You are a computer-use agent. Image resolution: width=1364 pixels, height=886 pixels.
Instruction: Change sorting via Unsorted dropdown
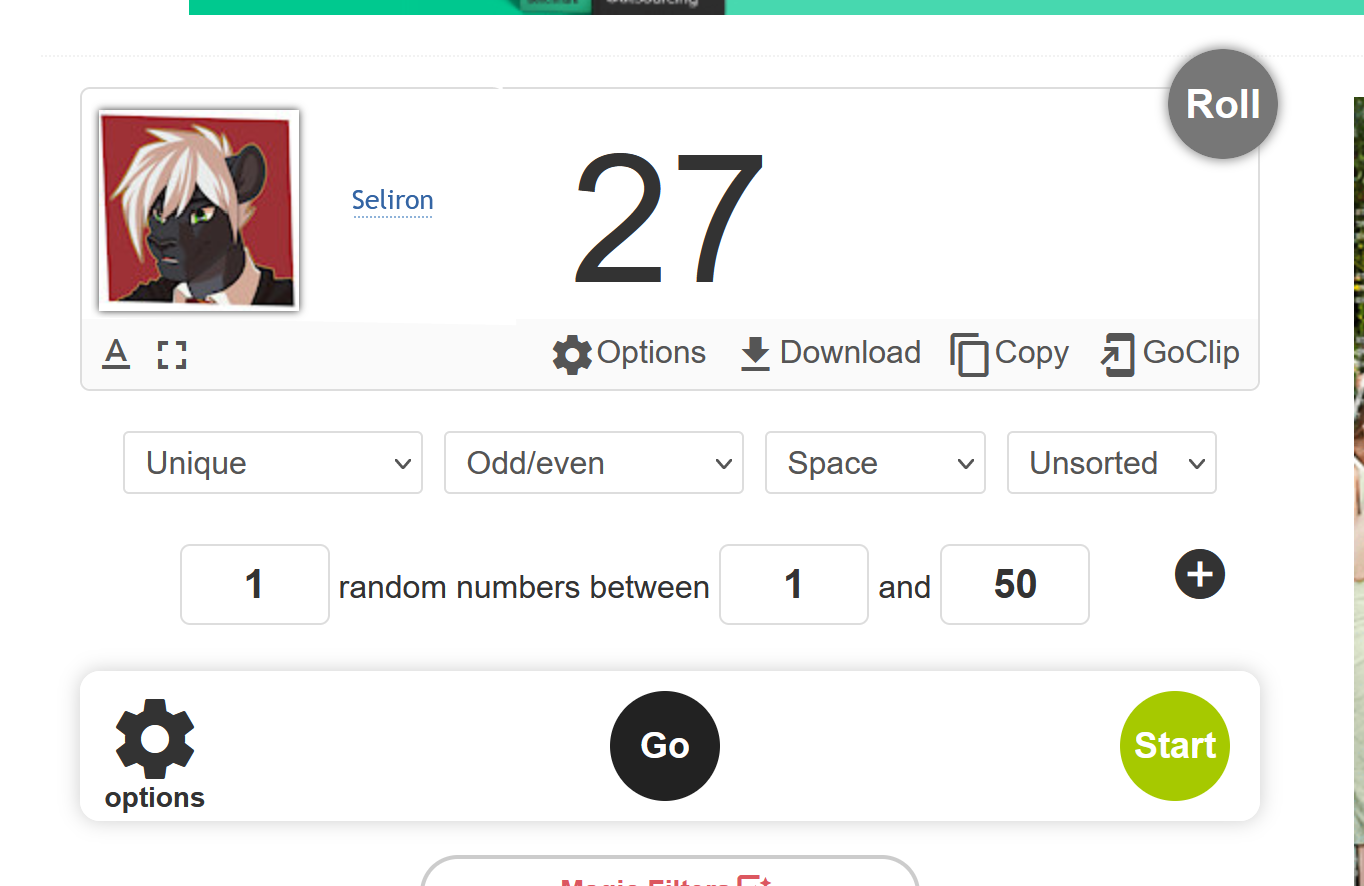click(x=1112, y=463)
